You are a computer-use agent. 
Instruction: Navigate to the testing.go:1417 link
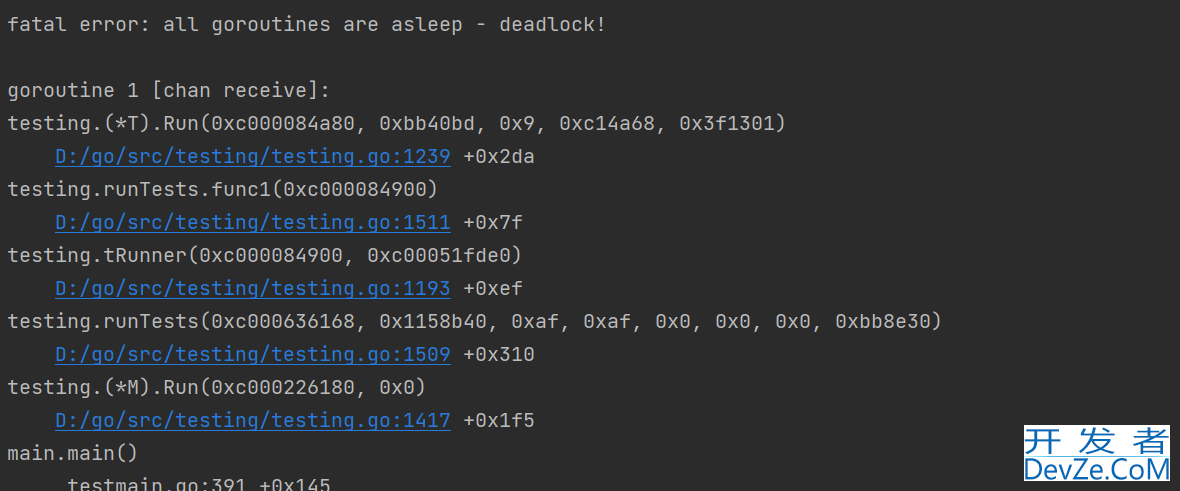pos(253,420)
